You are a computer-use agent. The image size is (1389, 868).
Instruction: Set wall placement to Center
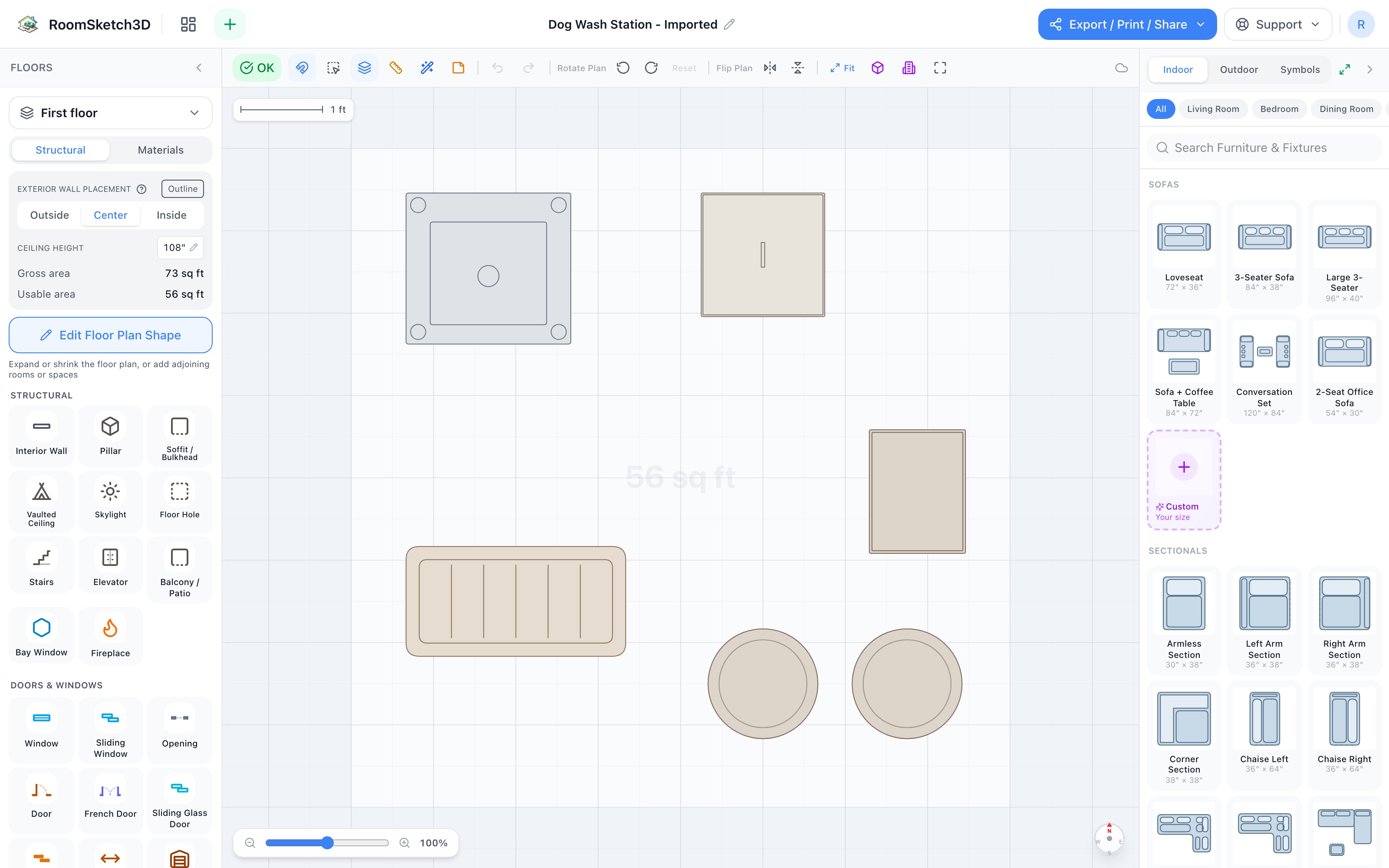tap(110, 215)
